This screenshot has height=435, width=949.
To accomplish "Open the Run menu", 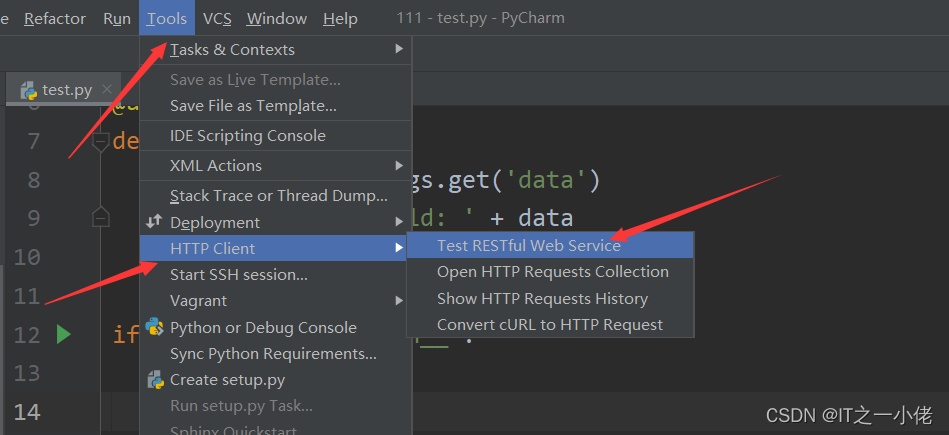I will [117, 19].
